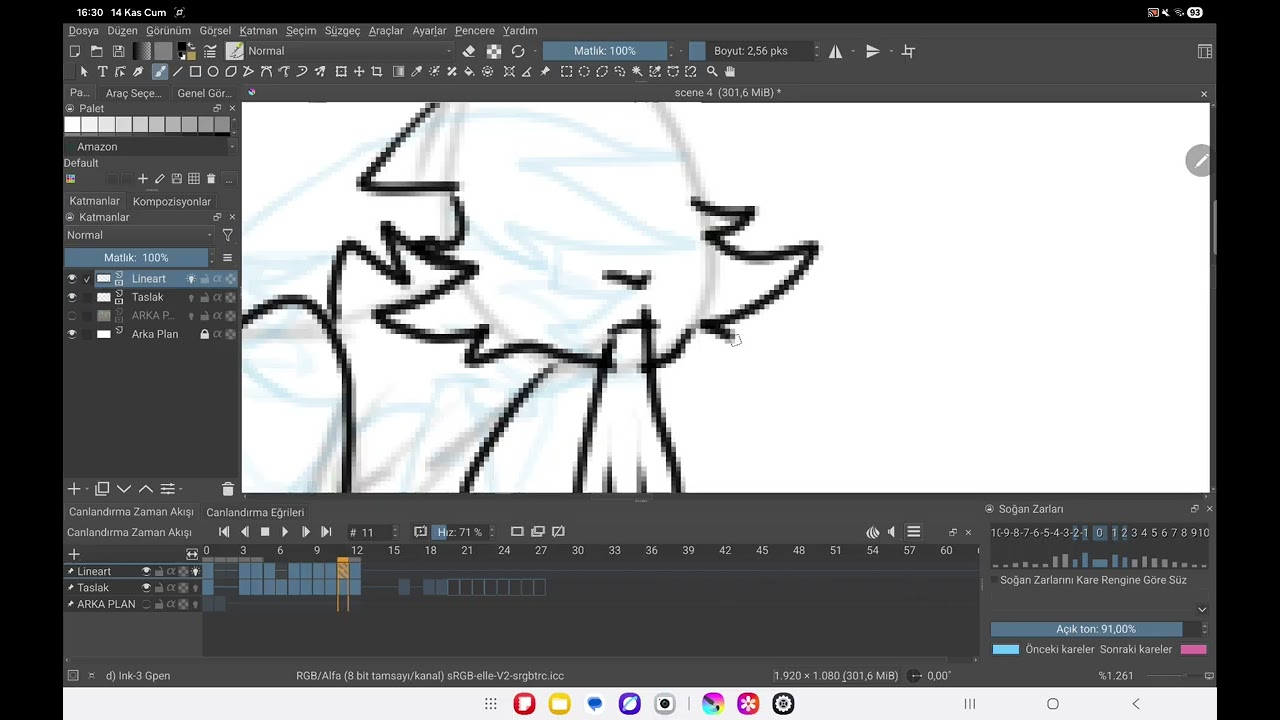Expand onion skins options chevron
1280x720 pixels.
(1202, 609)
